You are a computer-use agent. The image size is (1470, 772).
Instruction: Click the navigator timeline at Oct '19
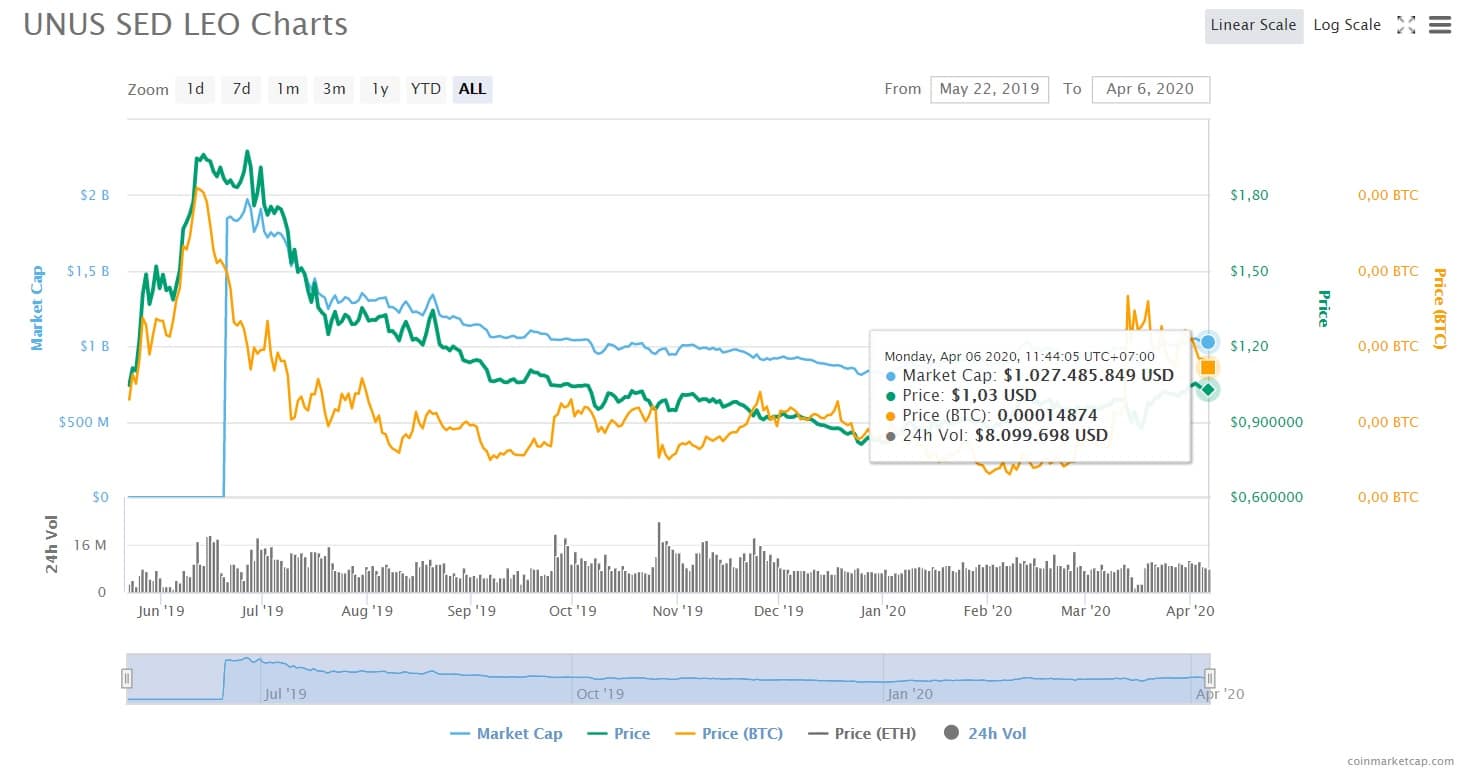600,693
